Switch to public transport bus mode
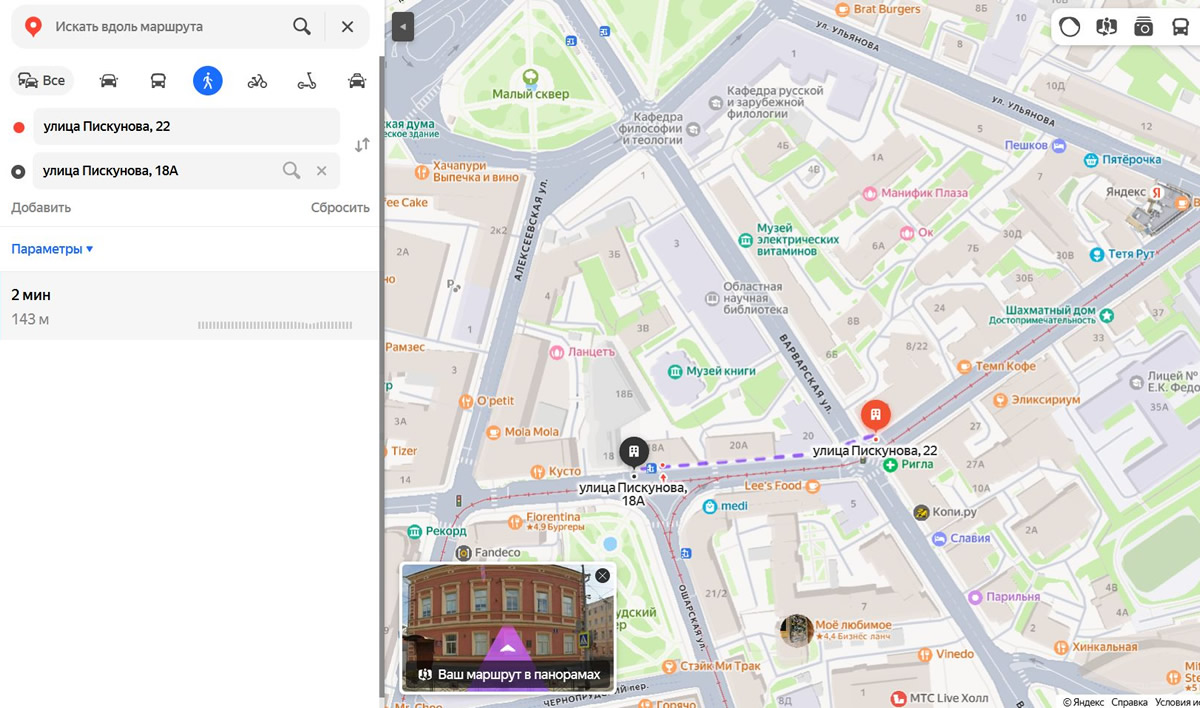 coord(158,81)
